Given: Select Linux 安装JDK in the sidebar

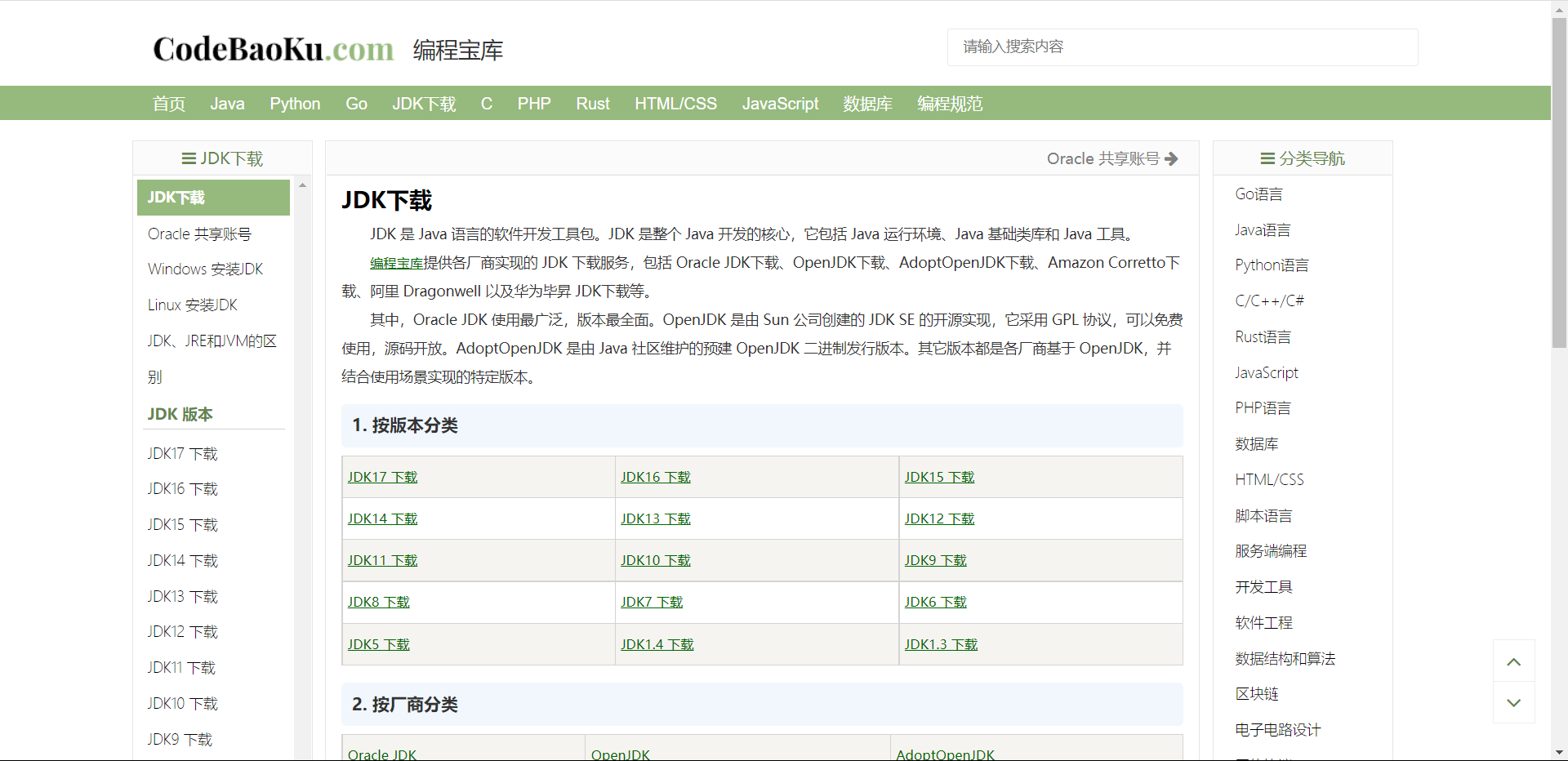Looking at the screenshot, I should [192, 305].
